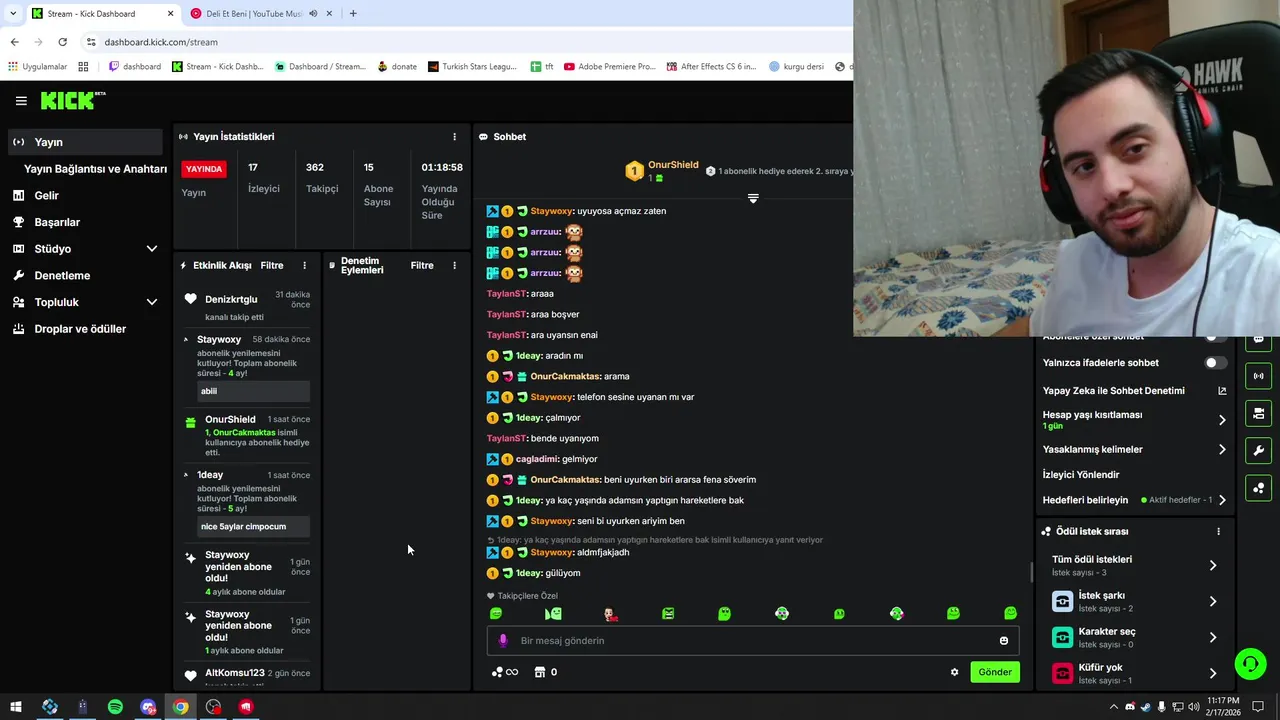The height and width of the screenshot is (720, 1280).
Task: Click the browser address bar URL
Action: click(x=161, y=42)
